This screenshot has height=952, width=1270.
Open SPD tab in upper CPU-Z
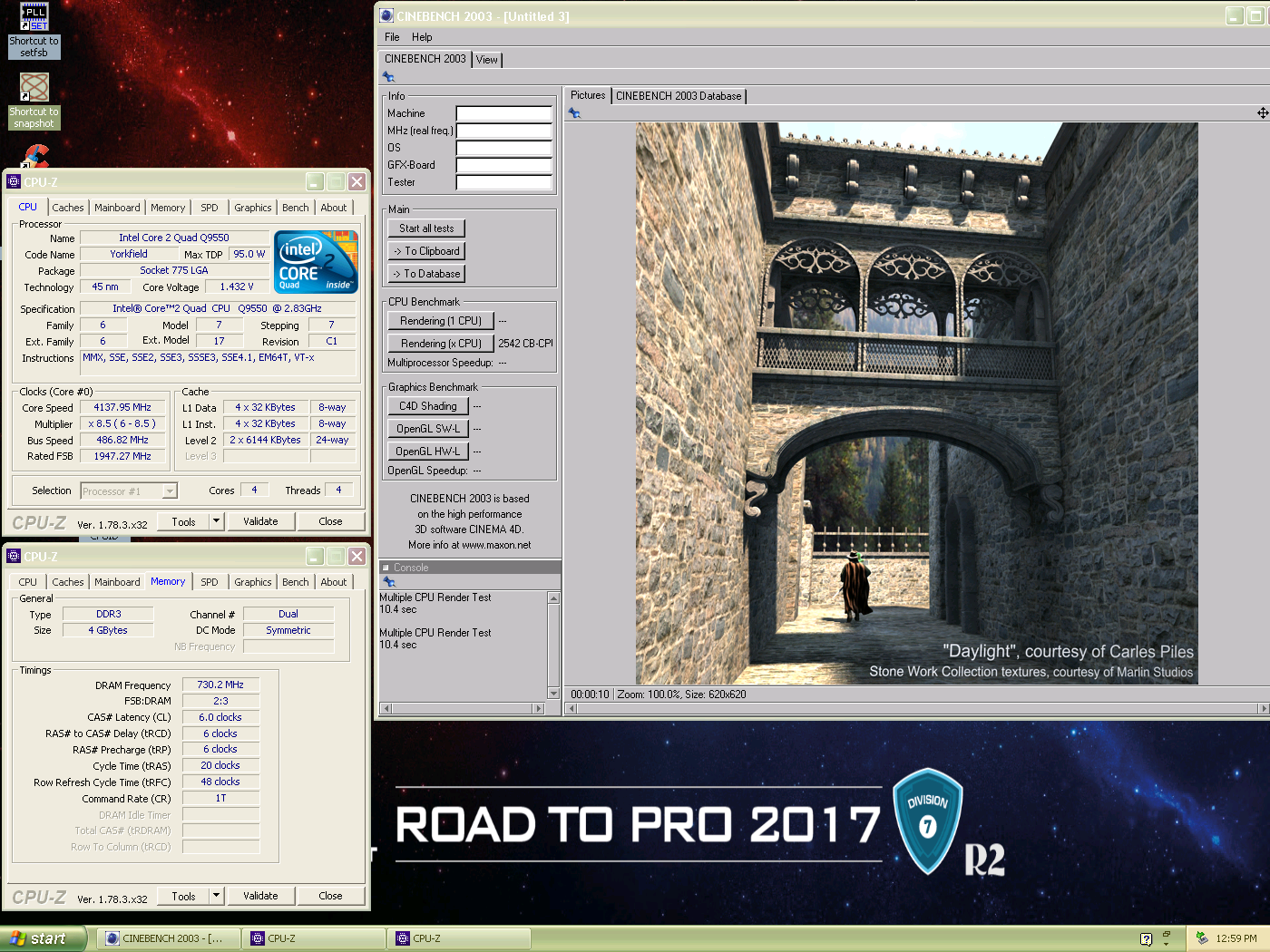point(210,208)
